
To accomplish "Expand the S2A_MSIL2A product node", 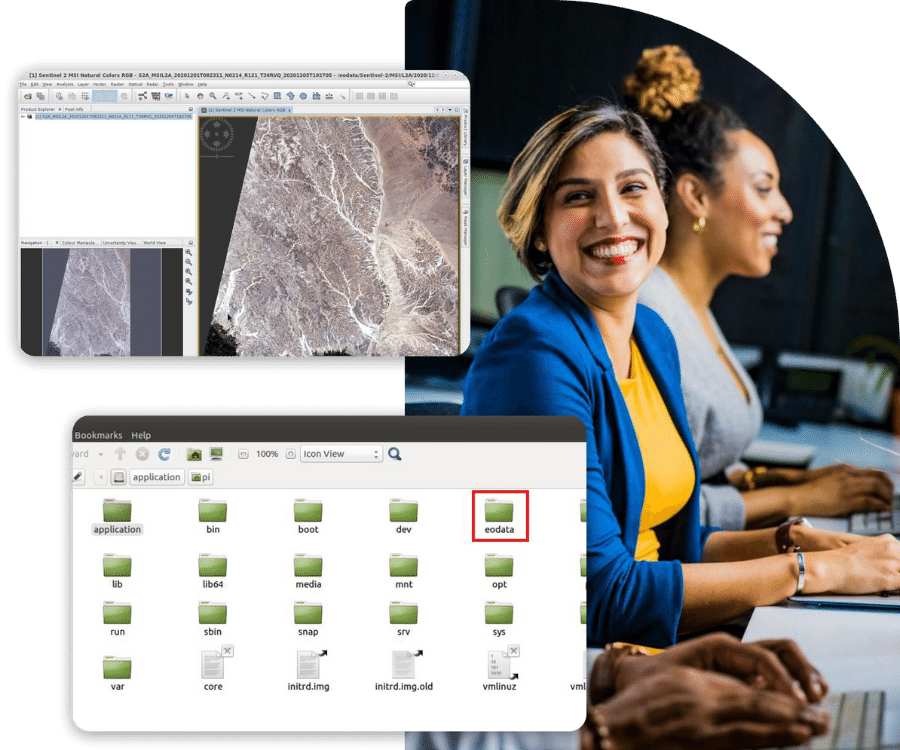I will point(23,117).
